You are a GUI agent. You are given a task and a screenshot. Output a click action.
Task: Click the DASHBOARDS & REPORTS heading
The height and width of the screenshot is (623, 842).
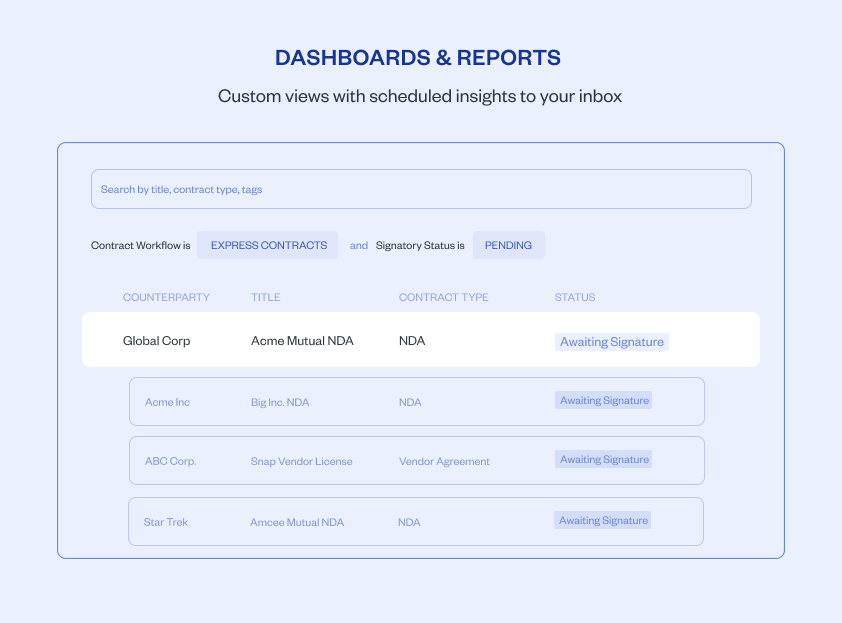(419, 57)
